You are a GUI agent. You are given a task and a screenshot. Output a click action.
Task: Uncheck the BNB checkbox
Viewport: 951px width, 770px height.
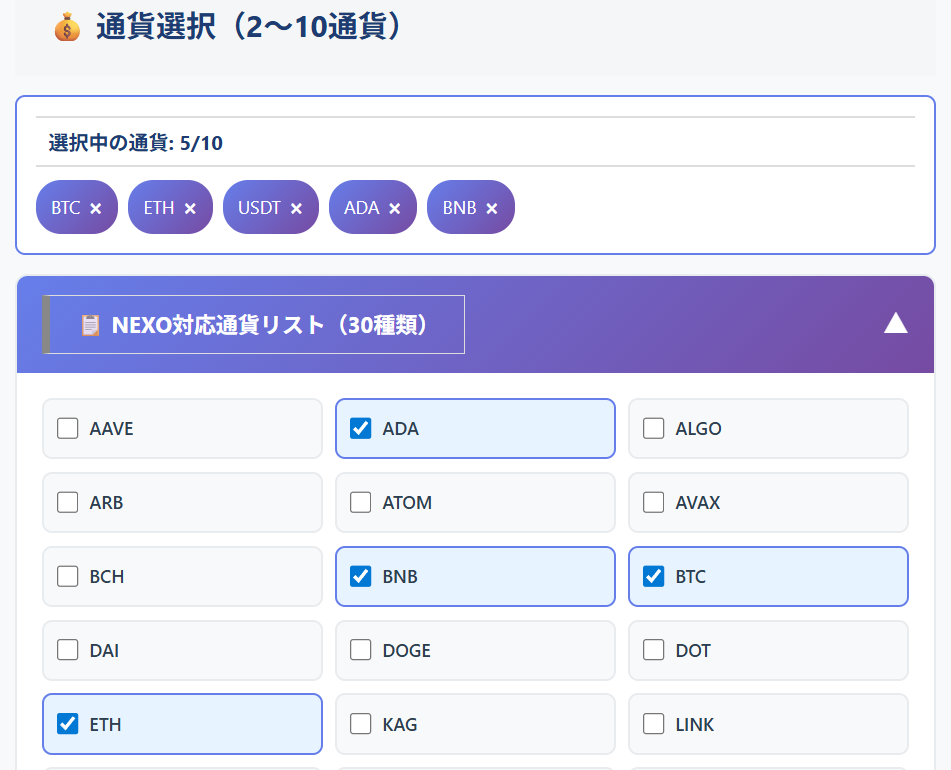pyautogui.click(x=361, y=577)
